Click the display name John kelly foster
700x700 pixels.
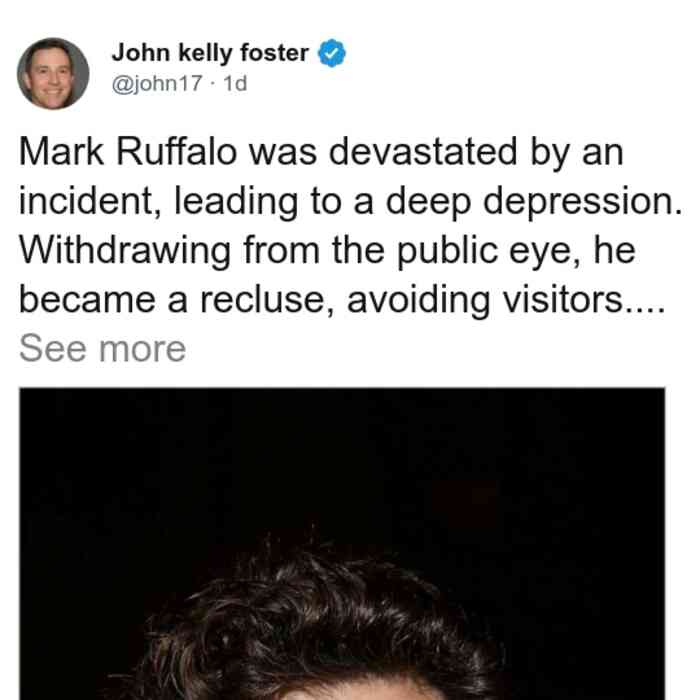210,53
